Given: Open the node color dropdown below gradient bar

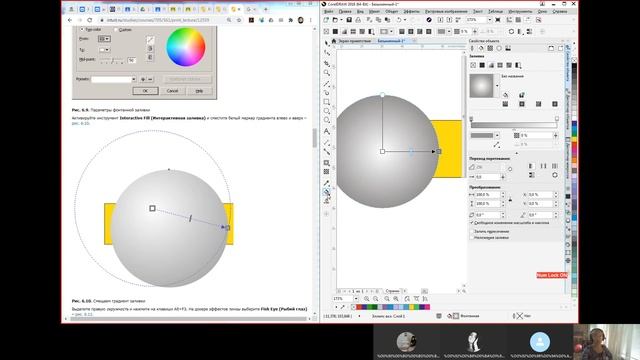Looking at the screenshot, I should 497,136.
